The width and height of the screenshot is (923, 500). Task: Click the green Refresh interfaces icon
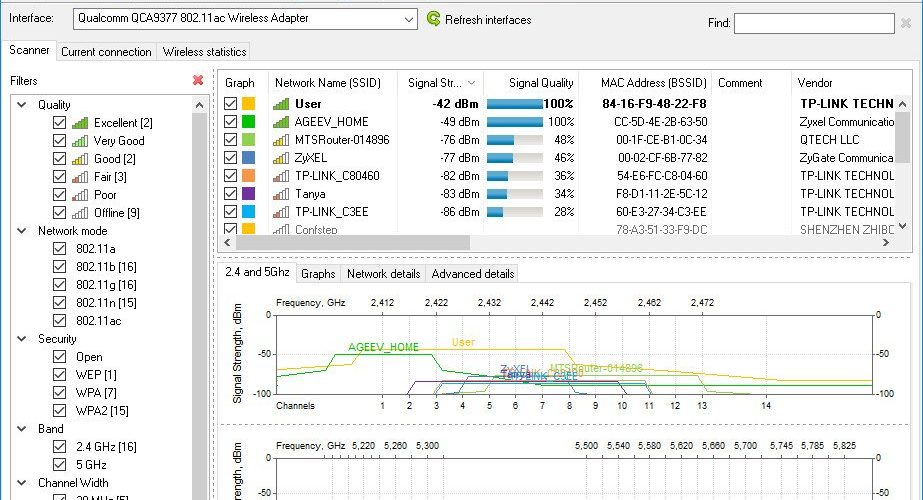point(433,19)
